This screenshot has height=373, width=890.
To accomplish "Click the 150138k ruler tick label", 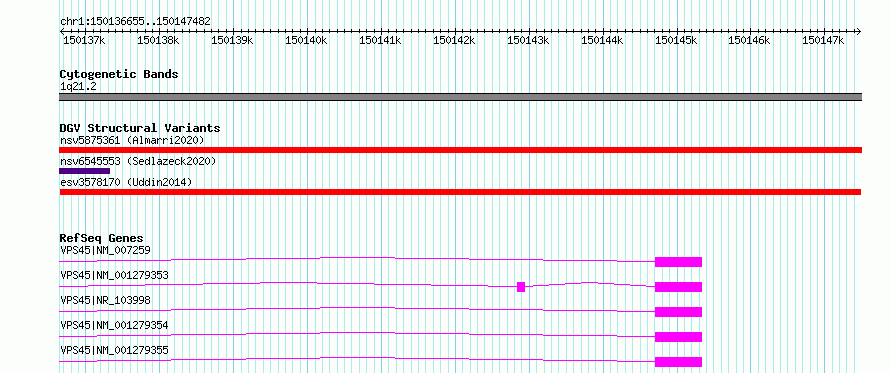I will coord(158,40).
